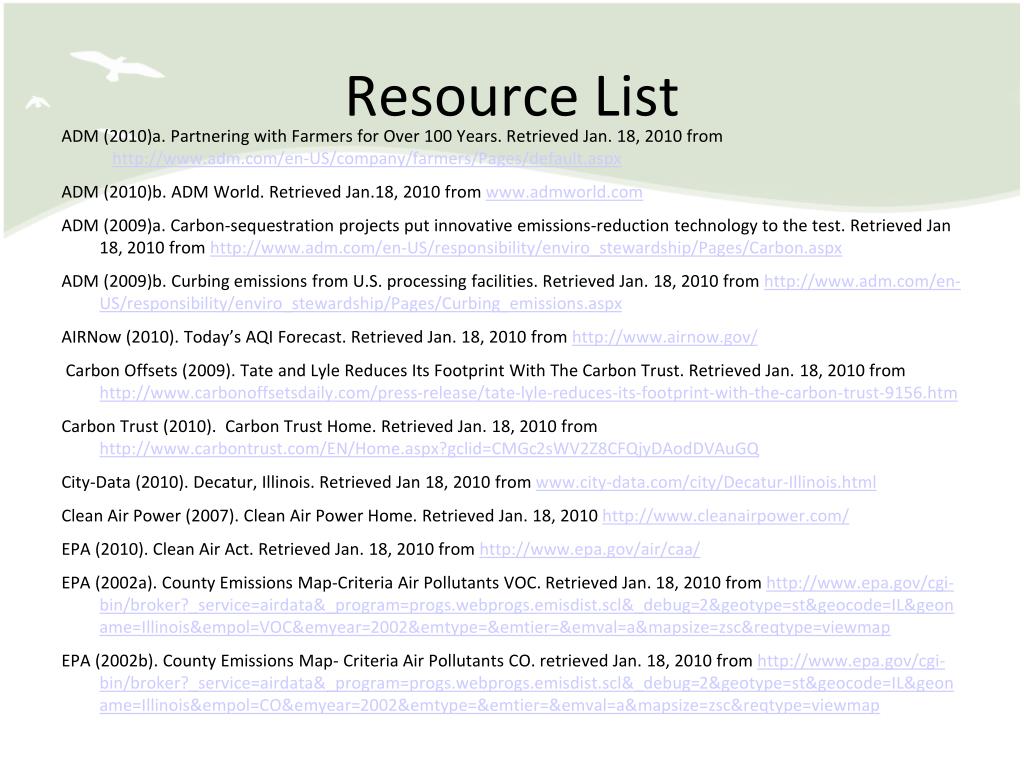
Task: Open the EPA CO emissions map link
Action: (526, 683)
